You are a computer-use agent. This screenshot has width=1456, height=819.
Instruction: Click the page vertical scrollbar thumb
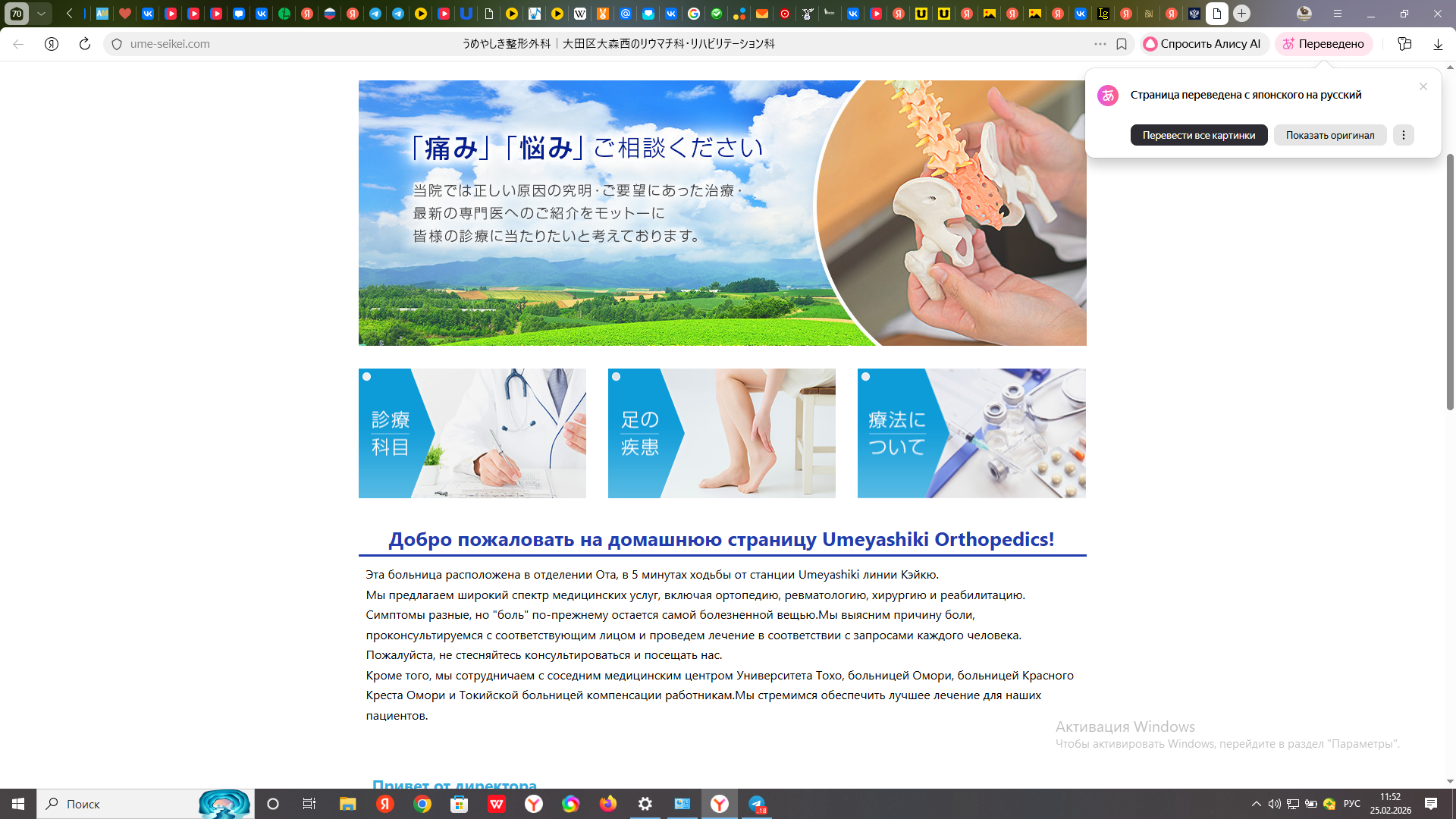1450,281
